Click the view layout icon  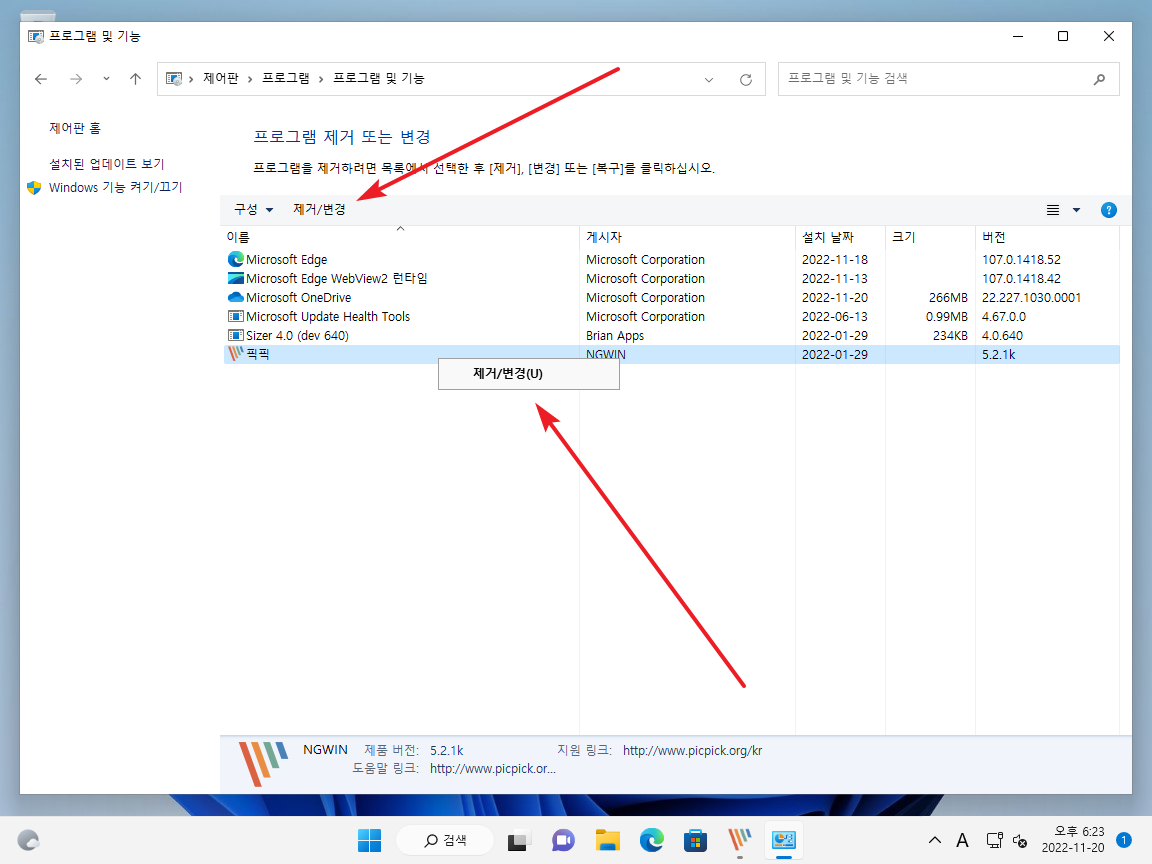click(1053, 210)
